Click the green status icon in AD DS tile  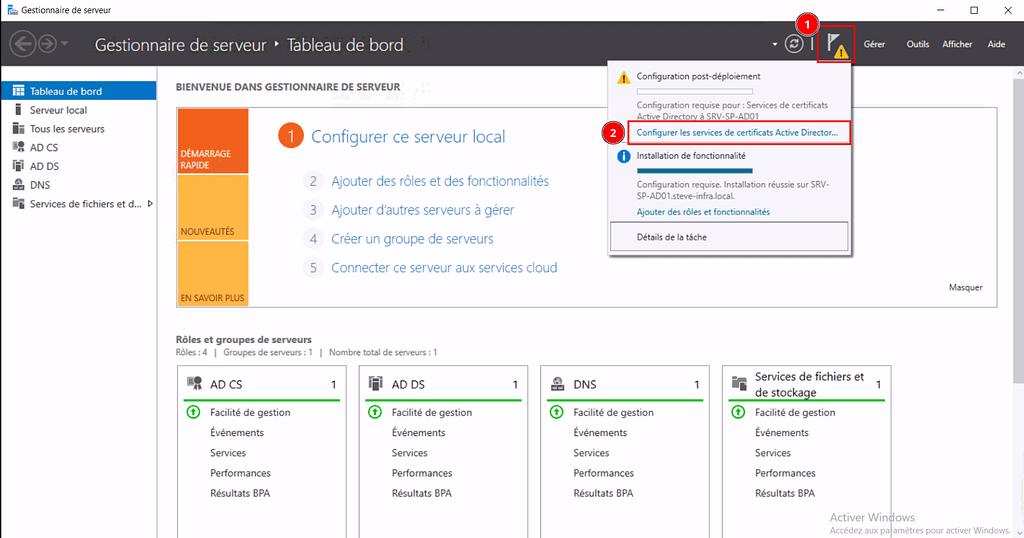pyautogui.click(x=375, y=412)
